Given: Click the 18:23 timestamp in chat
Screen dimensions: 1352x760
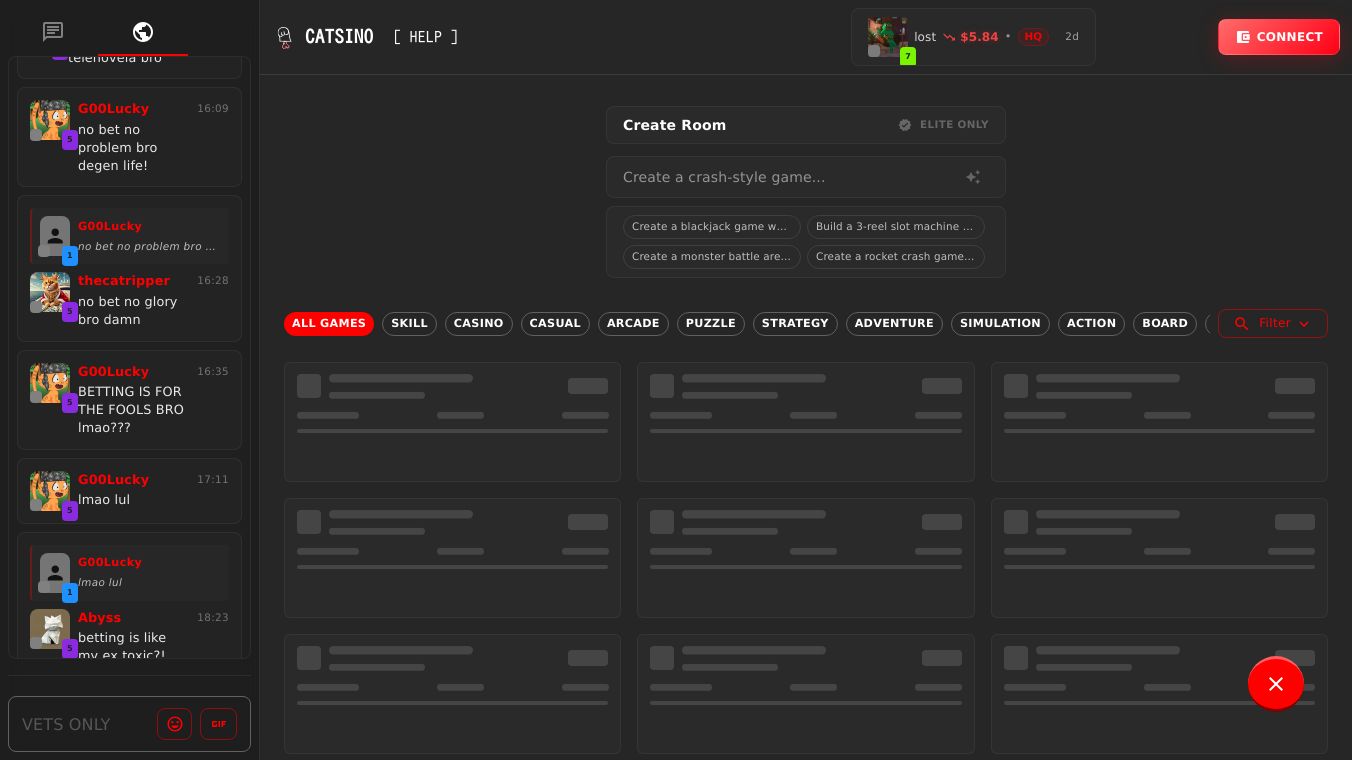Looking at the screenshot, I should click(x=213, y=618).
